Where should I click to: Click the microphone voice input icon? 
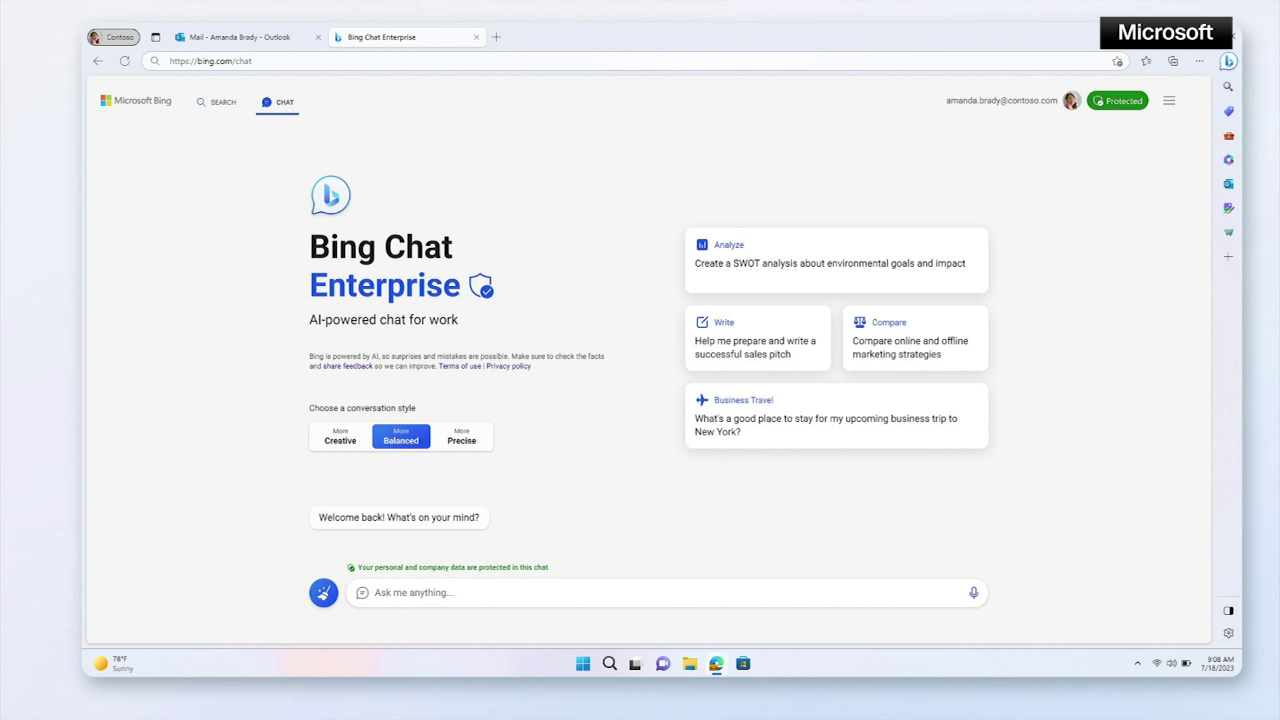(x=973, y=593)
